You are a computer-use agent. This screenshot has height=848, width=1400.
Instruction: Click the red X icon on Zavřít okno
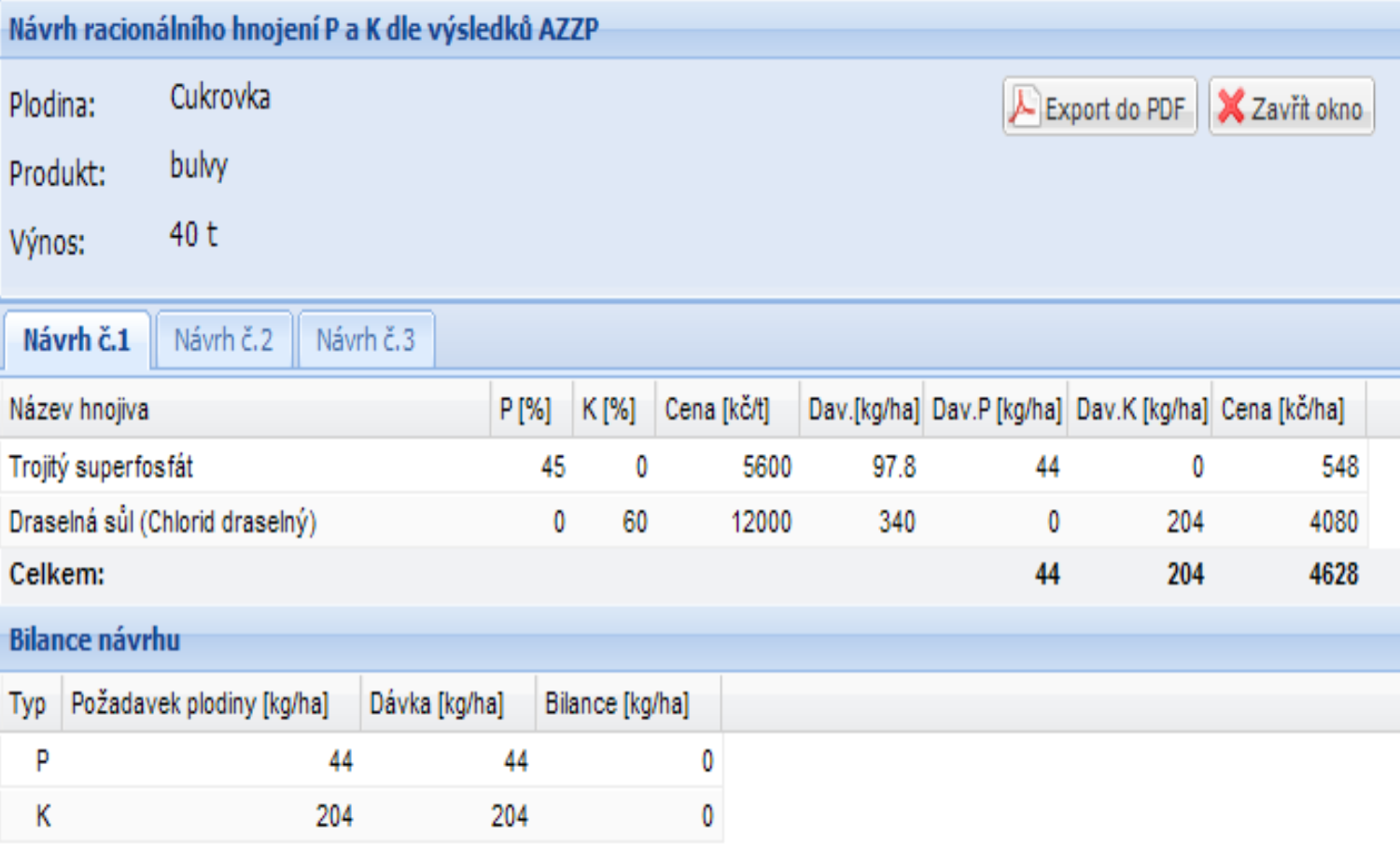point(1231,106)
